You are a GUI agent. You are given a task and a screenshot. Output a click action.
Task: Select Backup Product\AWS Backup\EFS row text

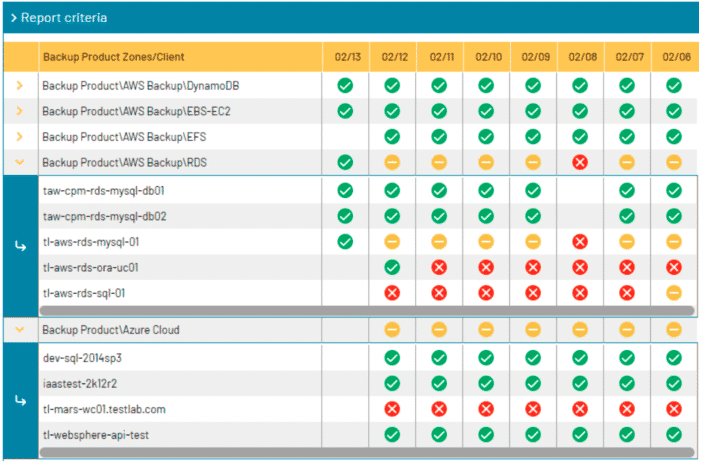click(x=124, y=137)
